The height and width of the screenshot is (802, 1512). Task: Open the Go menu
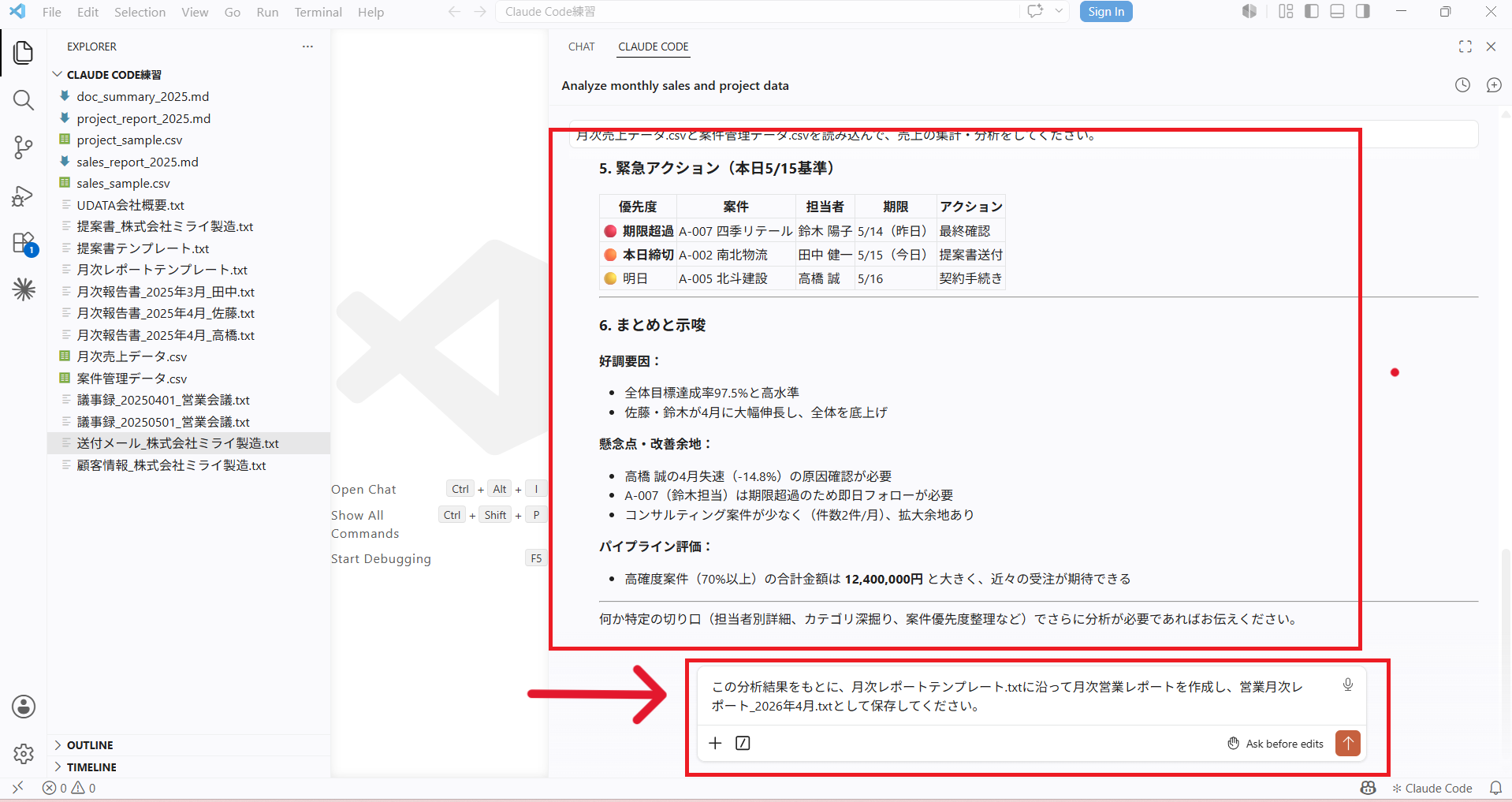(233, 12)
